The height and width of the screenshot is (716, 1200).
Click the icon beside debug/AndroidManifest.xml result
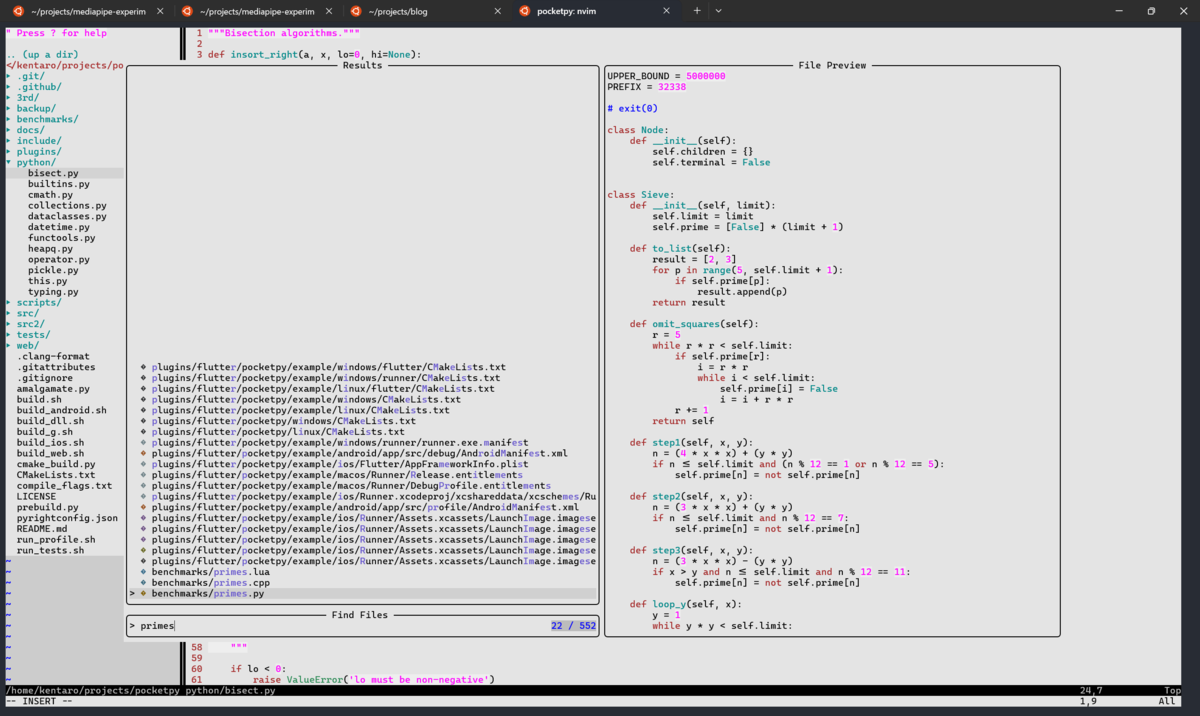(144, 453)
